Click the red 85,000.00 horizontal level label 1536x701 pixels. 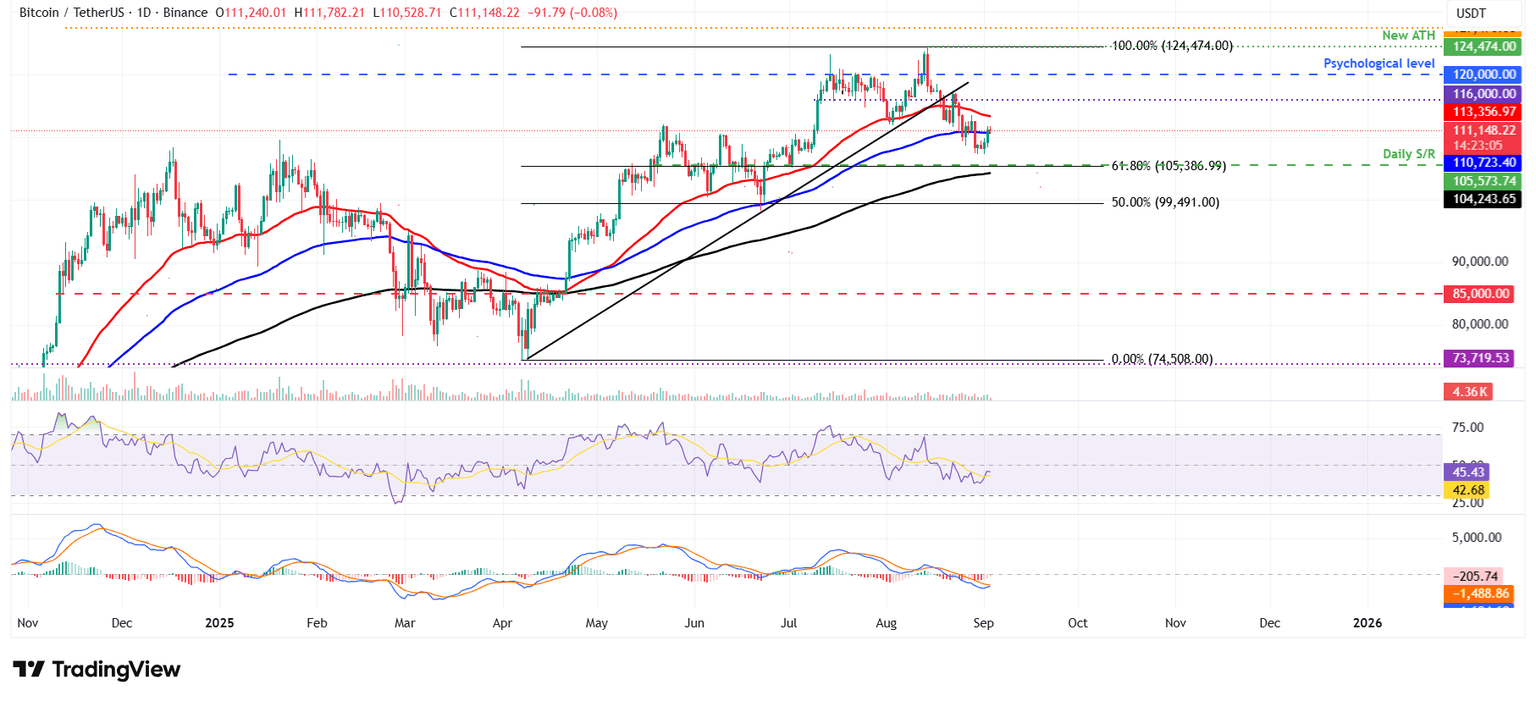[x=1481, y=293]
